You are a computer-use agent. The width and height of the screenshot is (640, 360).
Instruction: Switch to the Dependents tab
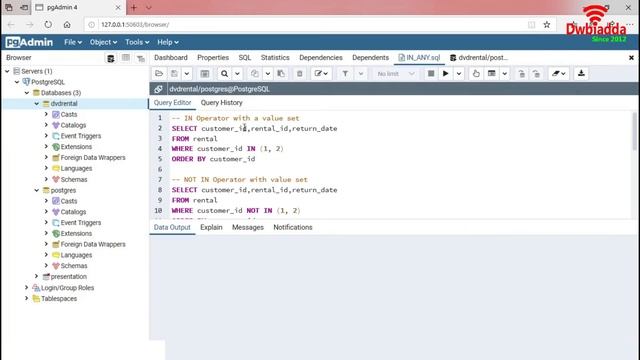[x=370, y=58]
